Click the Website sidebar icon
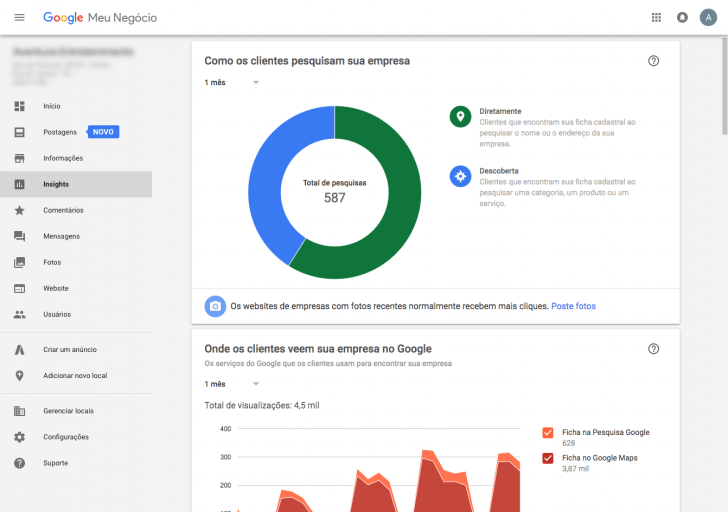The width and height of the screenshot is (728, 512). 20,288
